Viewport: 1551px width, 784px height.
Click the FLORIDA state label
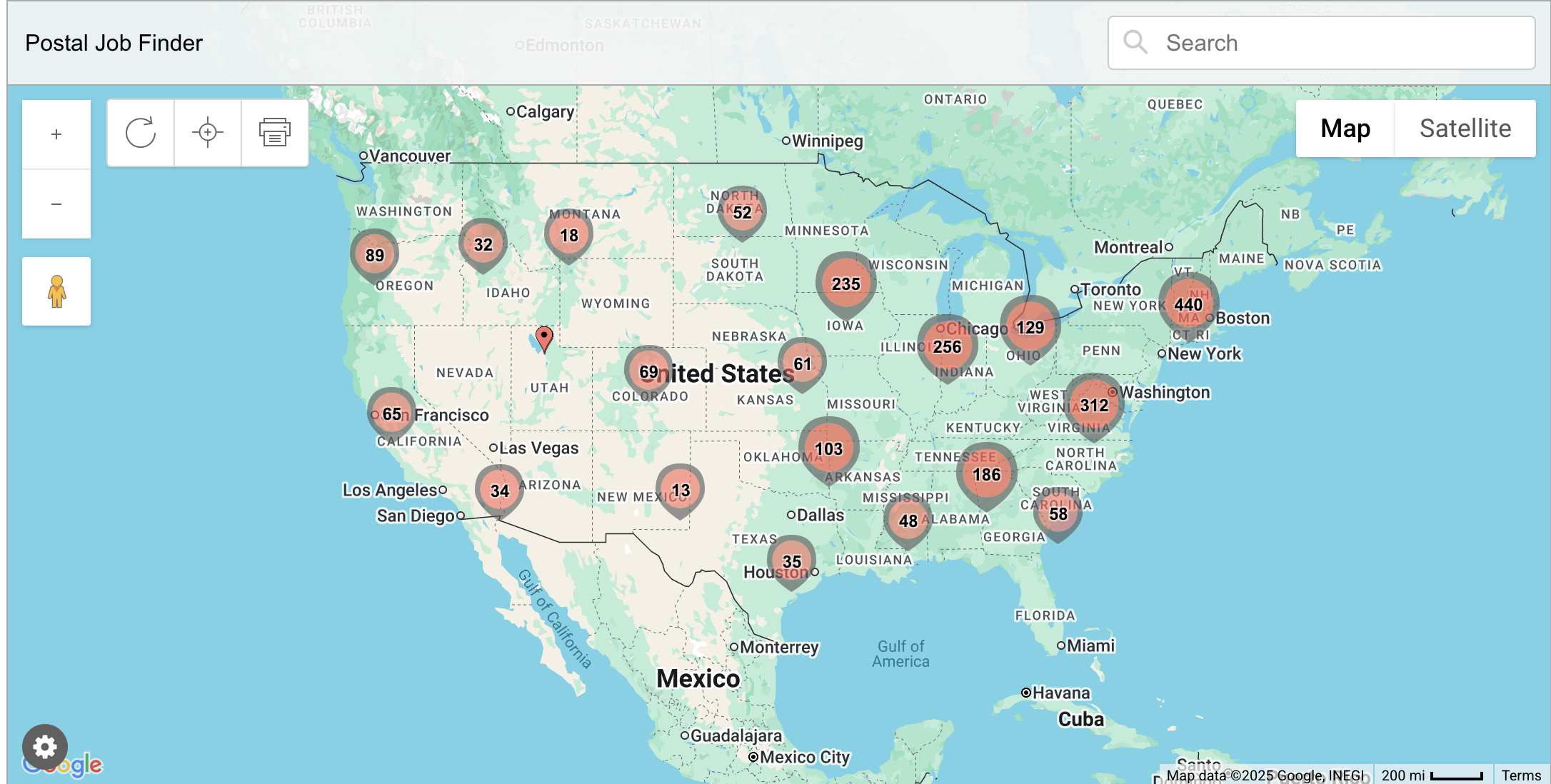point(1045,615)
